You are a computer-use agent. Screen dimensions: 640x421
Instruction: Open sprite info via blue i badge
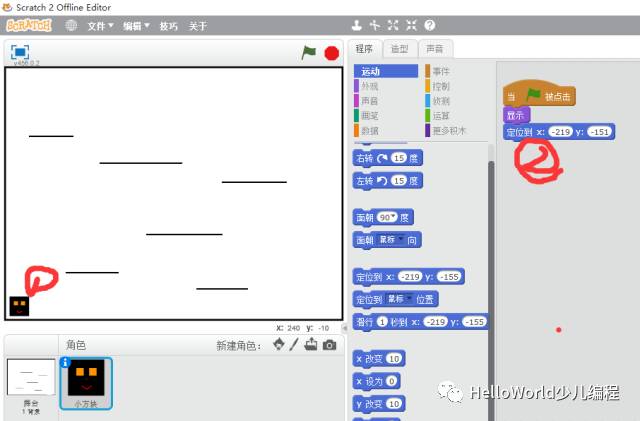(x=65, y=362)
